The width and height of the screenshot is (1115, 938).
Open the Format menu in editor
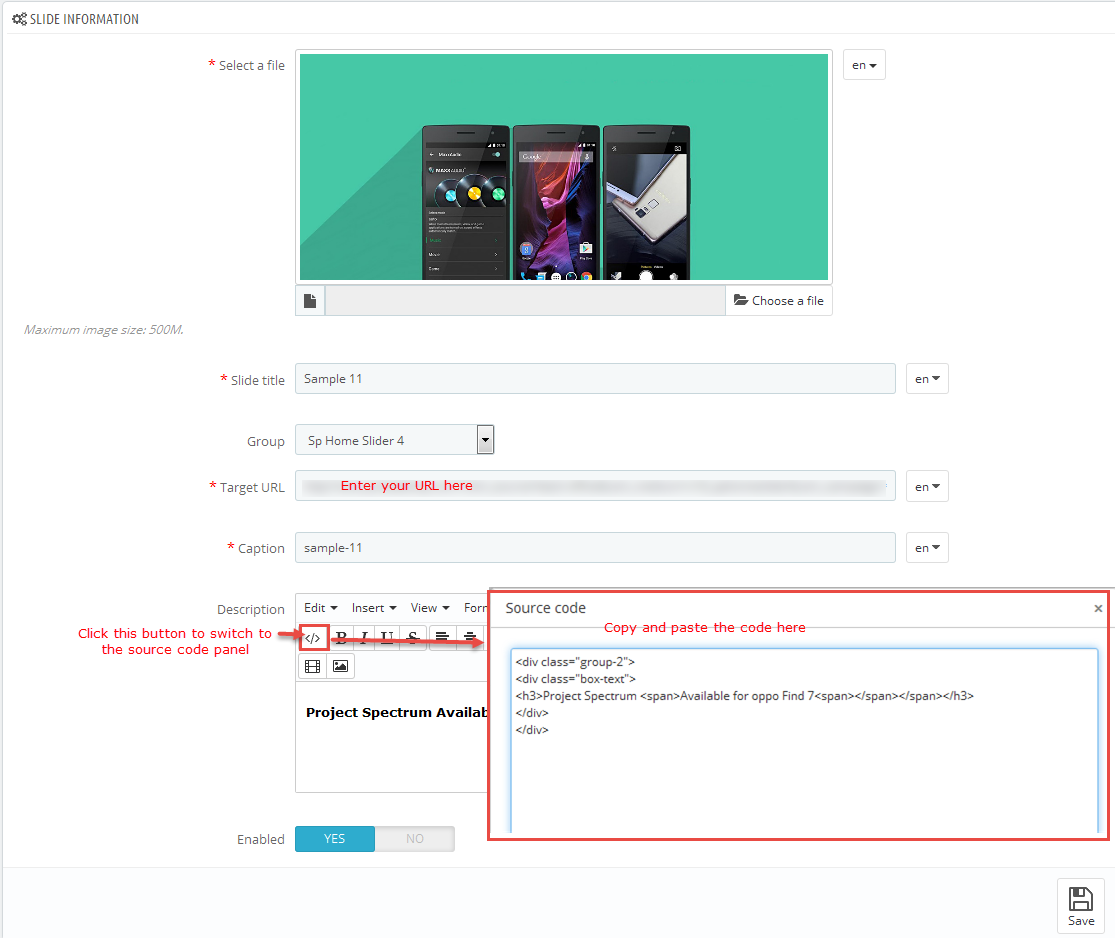click(475, 608)
